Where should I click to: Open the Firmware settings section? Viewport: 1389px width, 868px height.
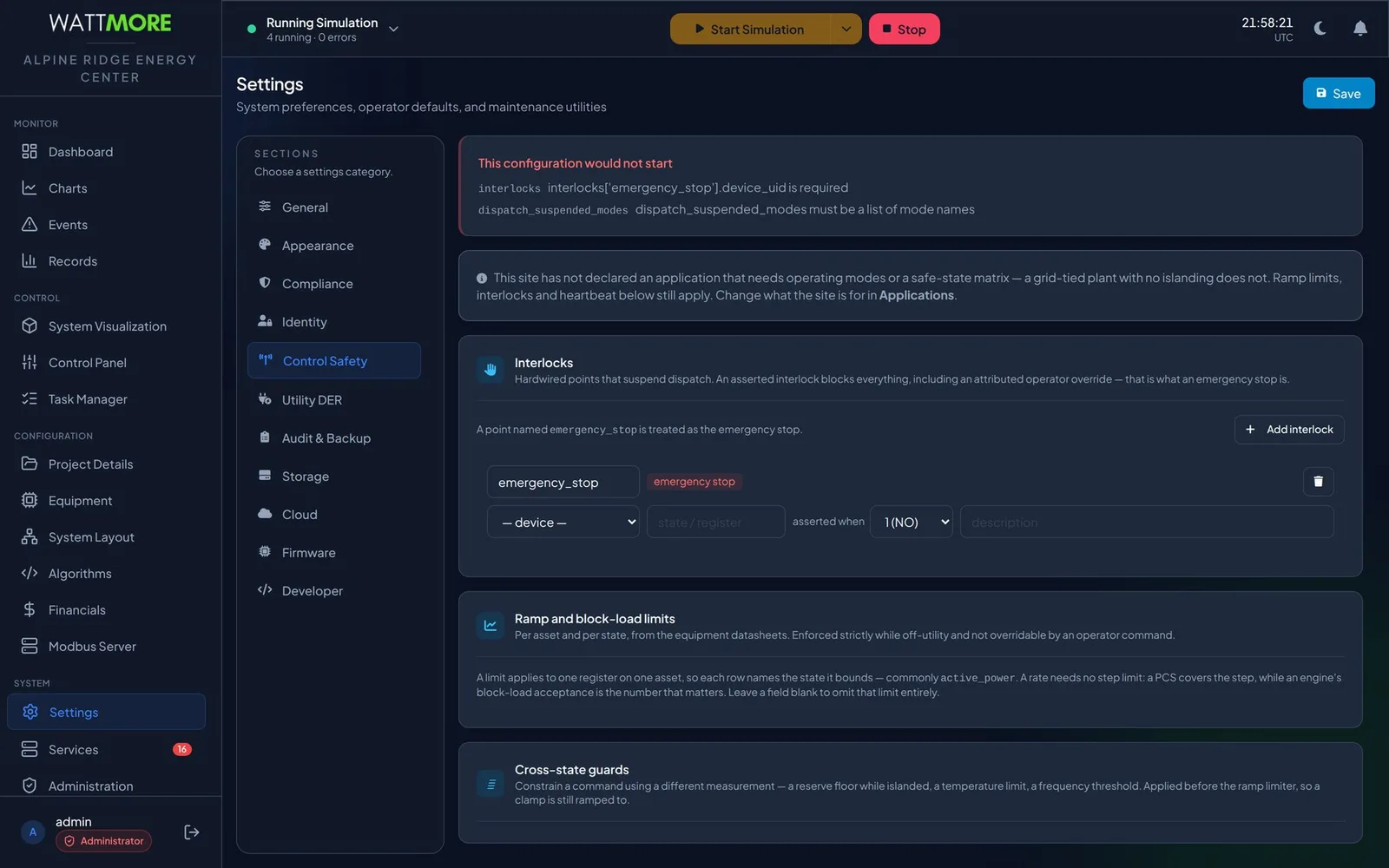click(x=334, y=553)
